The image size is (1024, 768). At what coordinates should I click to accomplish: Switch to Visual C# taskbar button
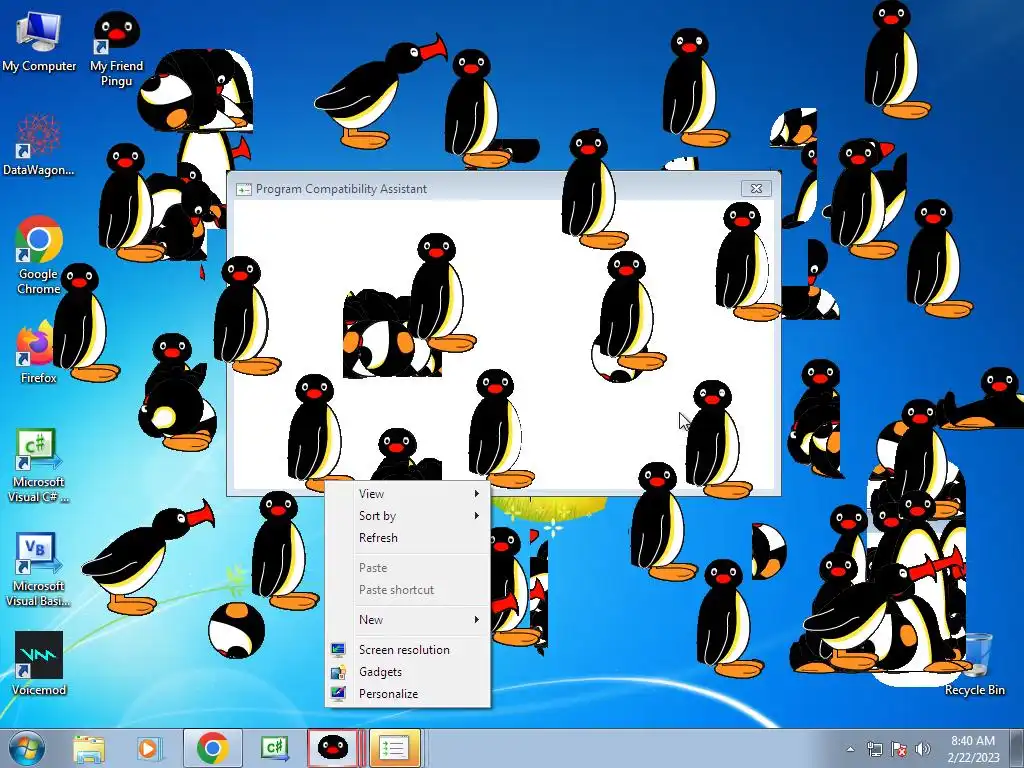[275, 748]
